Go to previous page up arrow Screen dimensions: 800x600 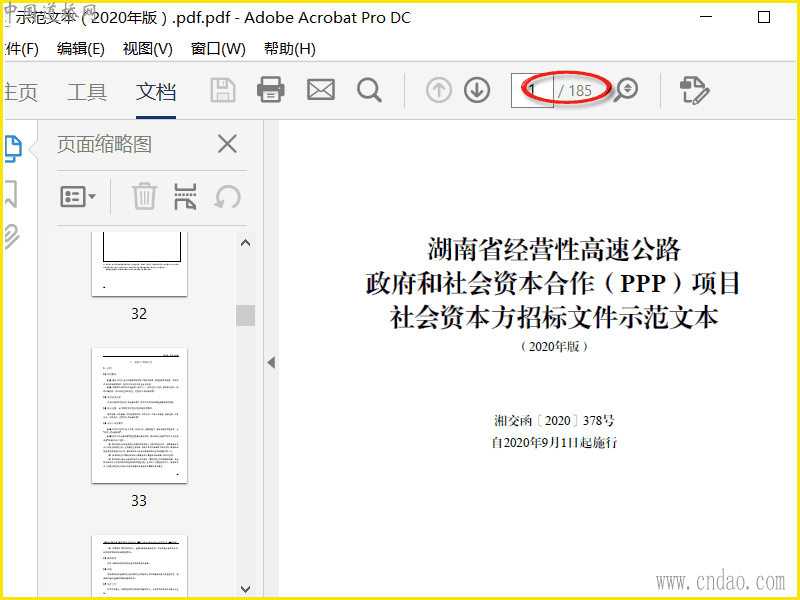(439, 90)
